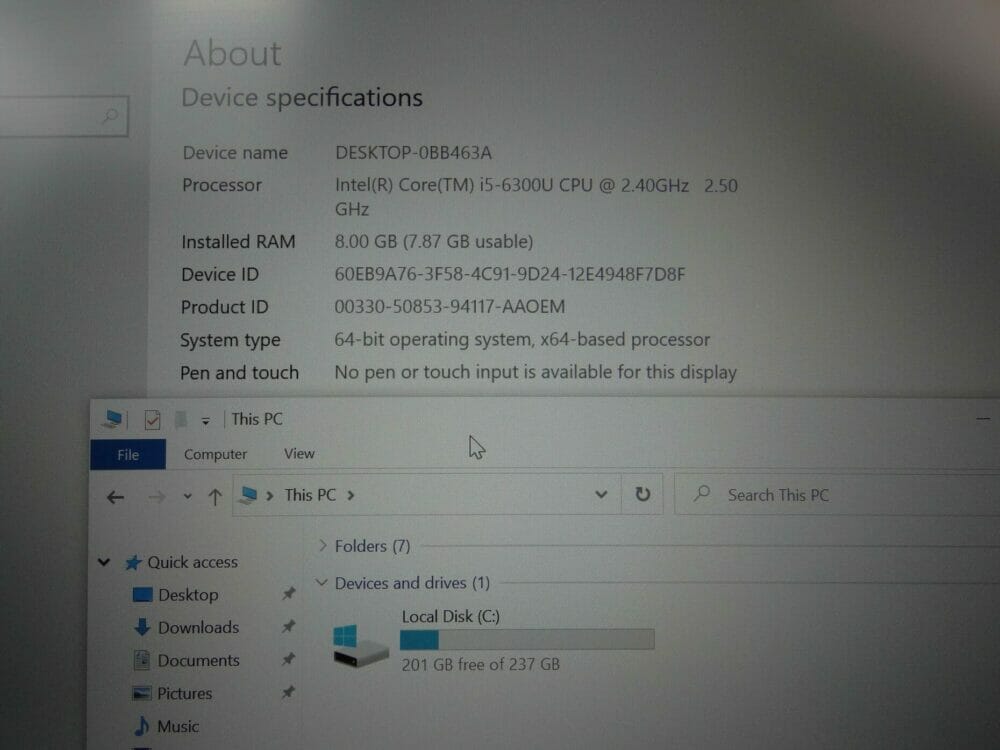The height and width of the screenshot is (750, 1000).
Task: Go up one level with up arrow
Action: [215, 496]
